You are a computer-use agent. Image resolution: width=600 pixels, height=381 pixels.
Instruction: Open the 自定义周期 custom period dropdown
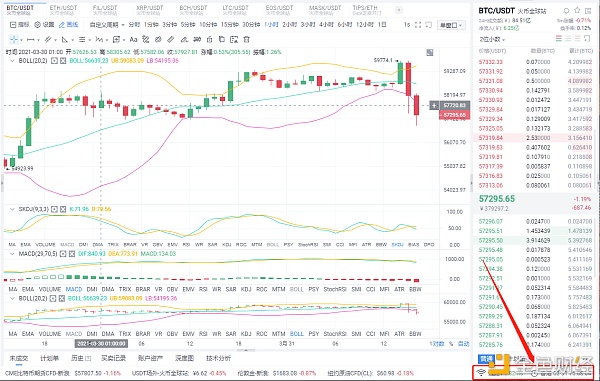click(x=107, y=25)
